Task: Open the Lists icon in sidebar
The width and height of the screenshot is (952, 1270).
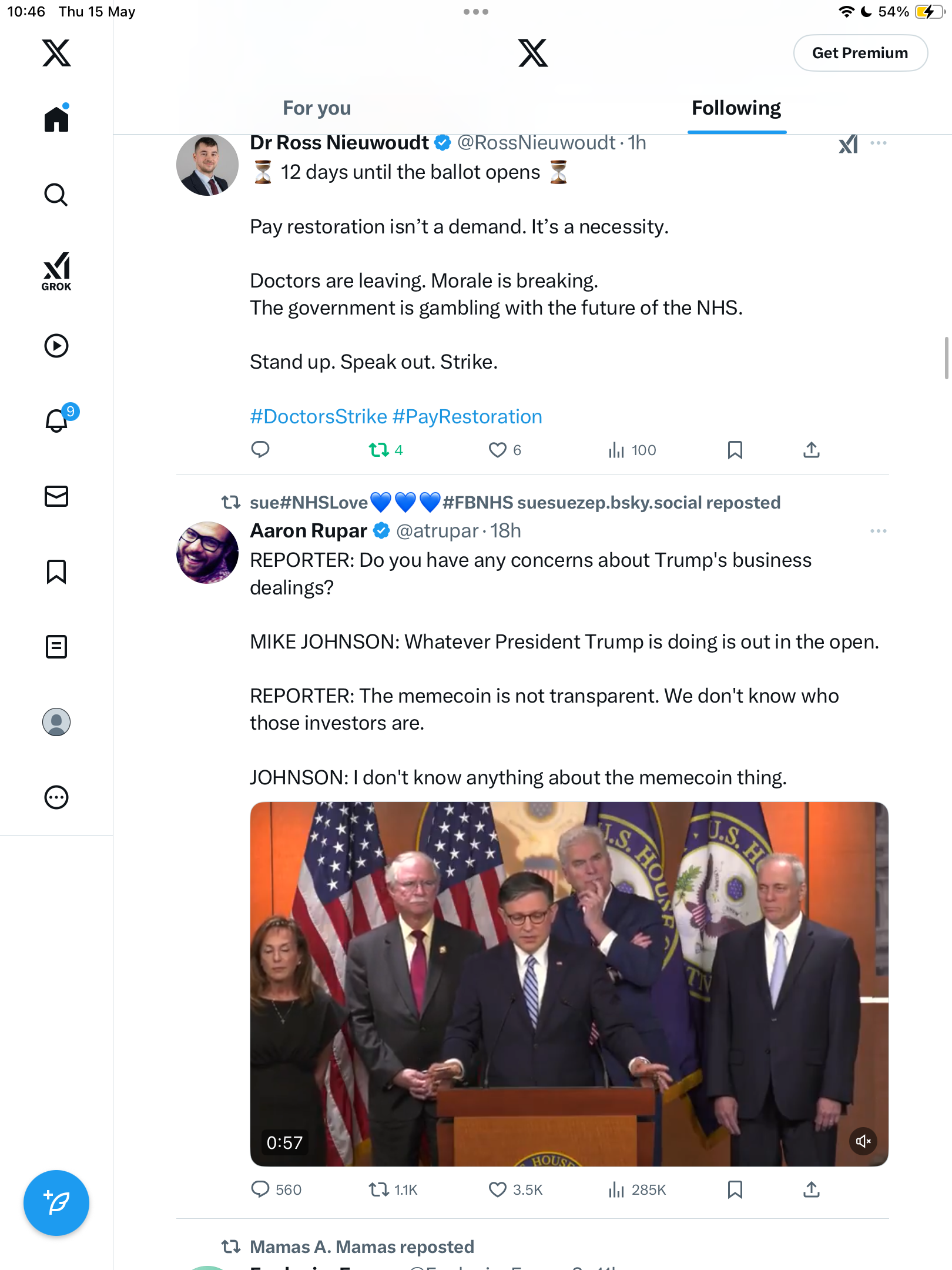Action: point(56,647)
